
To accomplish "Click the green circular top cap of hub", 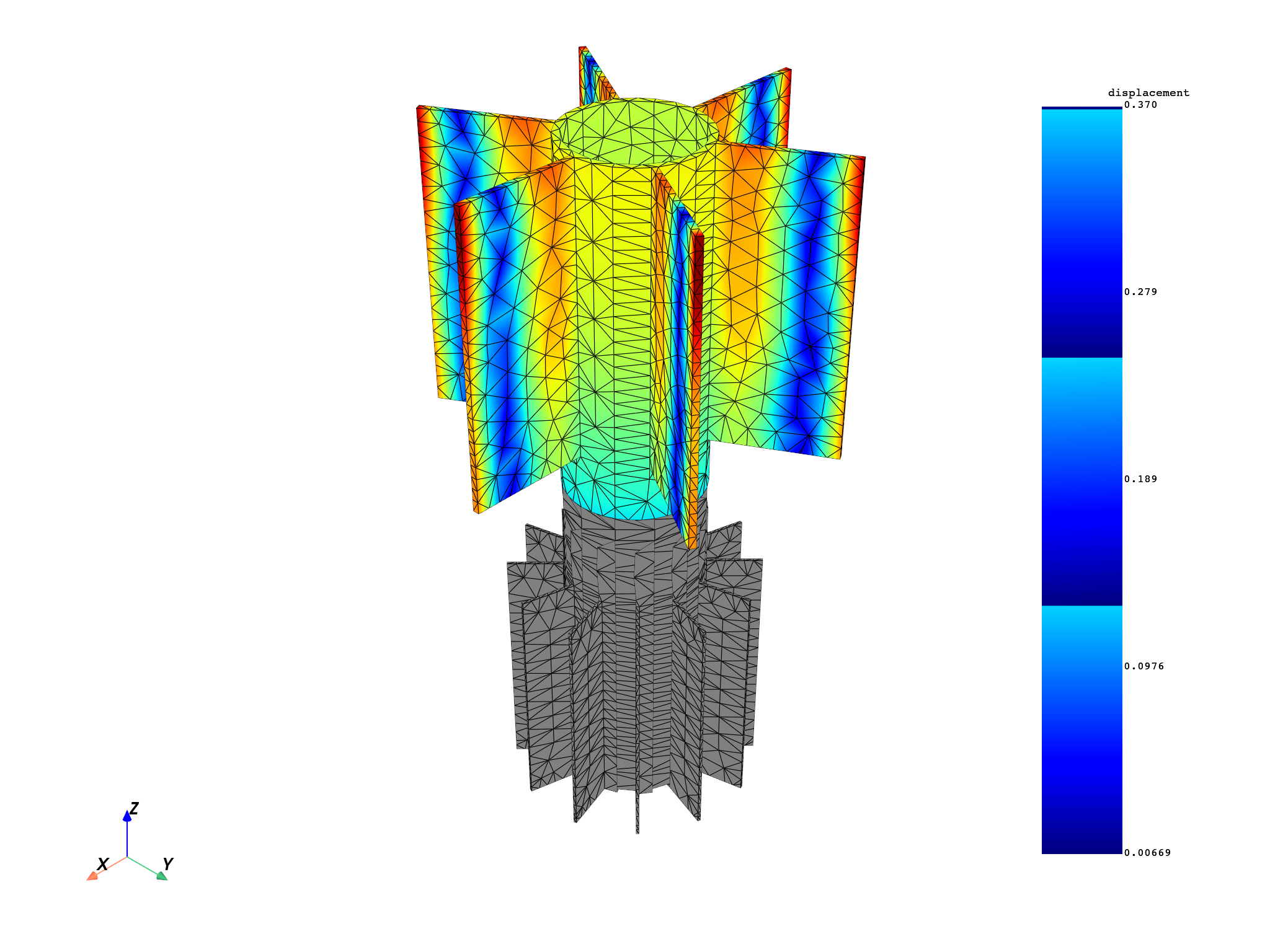I will coord(634,131).
